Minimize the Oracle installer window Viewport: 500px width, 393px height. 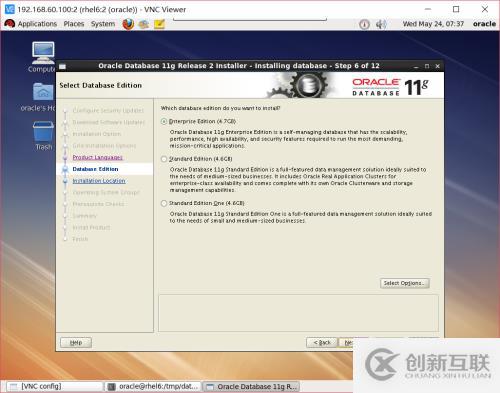coord(416,66)
